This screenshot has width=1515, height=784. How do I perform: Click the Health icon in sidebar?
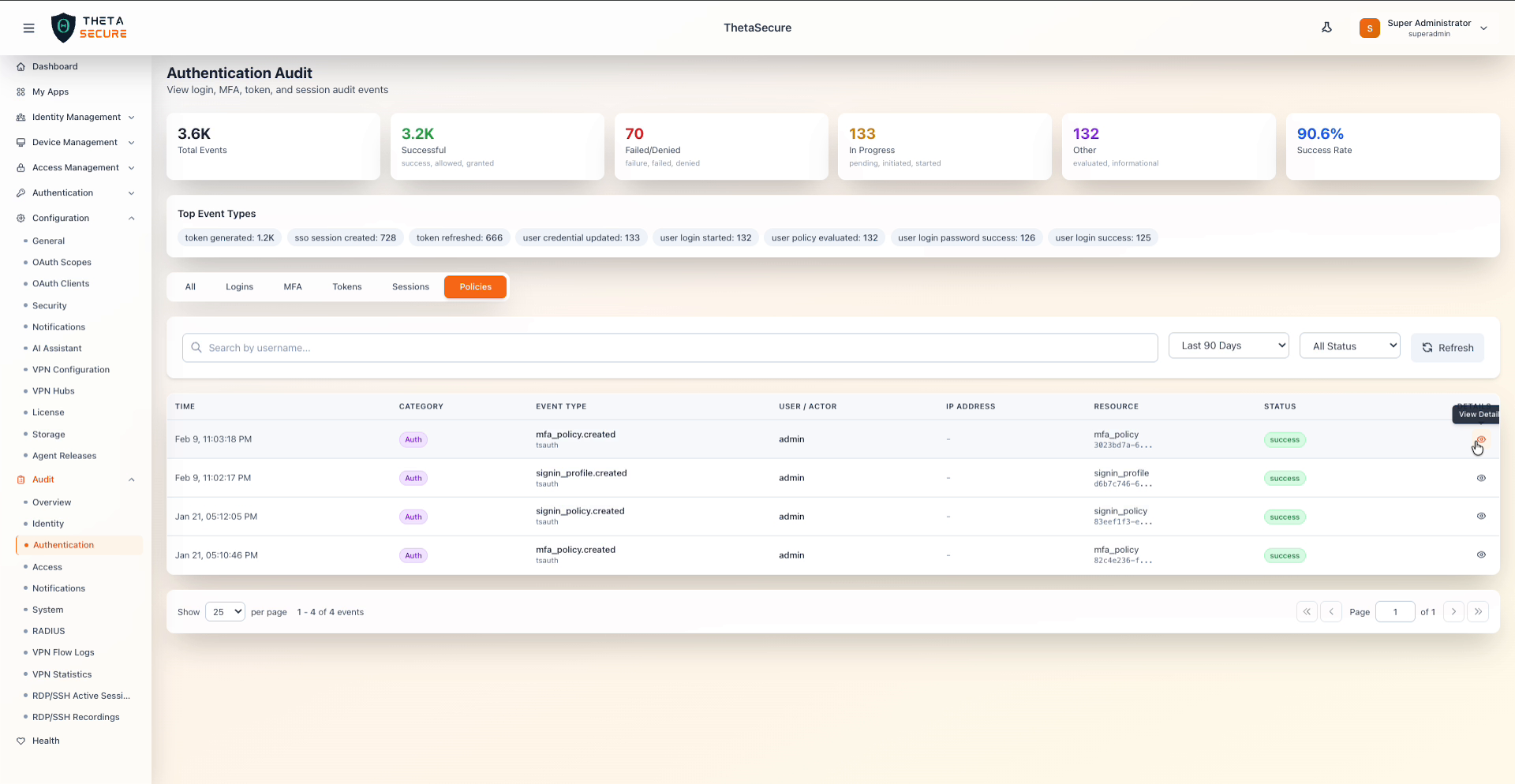[x=21, y=741]
